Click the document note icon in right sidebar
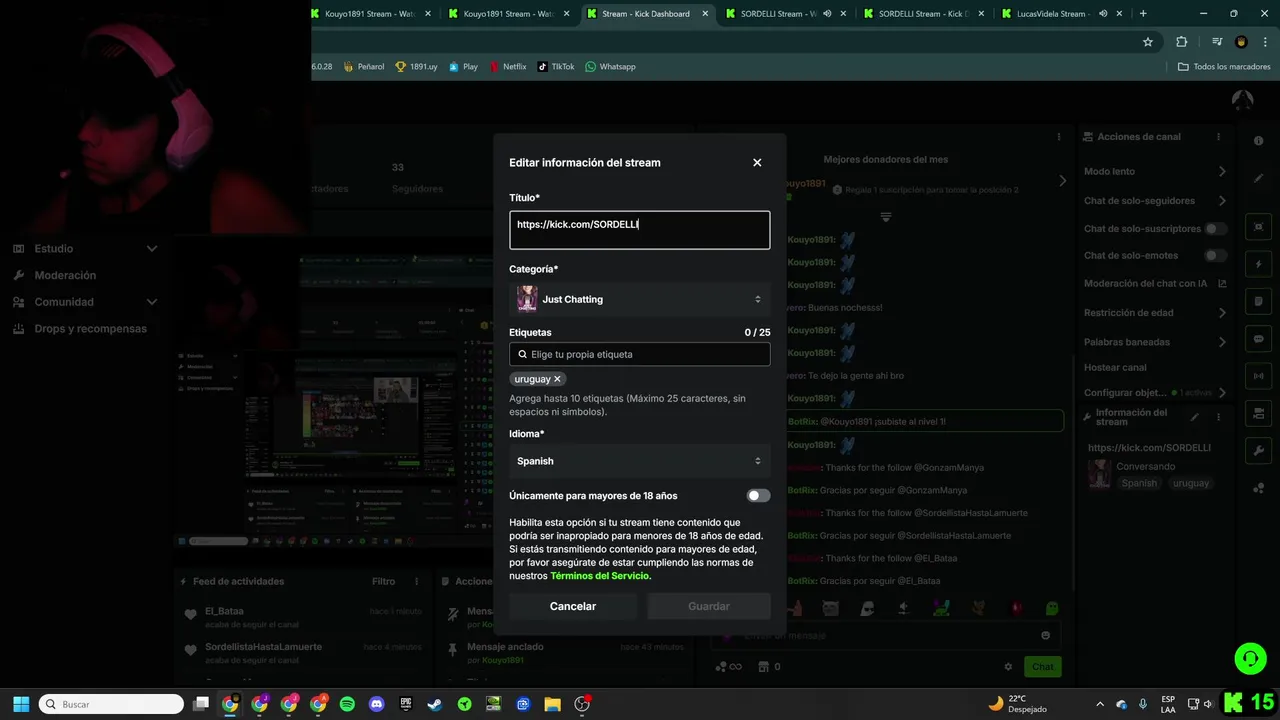1280x720 pixels. [1259, 301]
